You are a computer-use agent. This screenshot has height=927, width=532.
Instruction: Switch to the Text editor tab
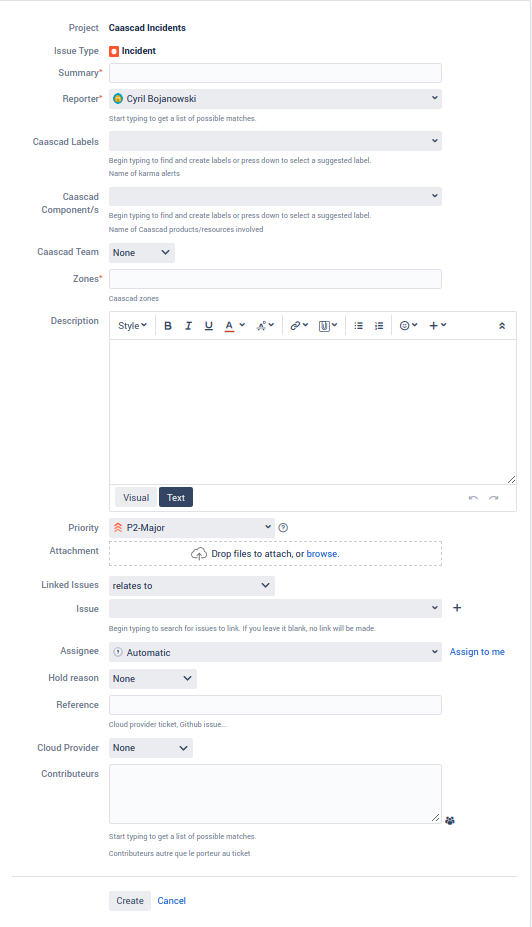coord(176,498)
